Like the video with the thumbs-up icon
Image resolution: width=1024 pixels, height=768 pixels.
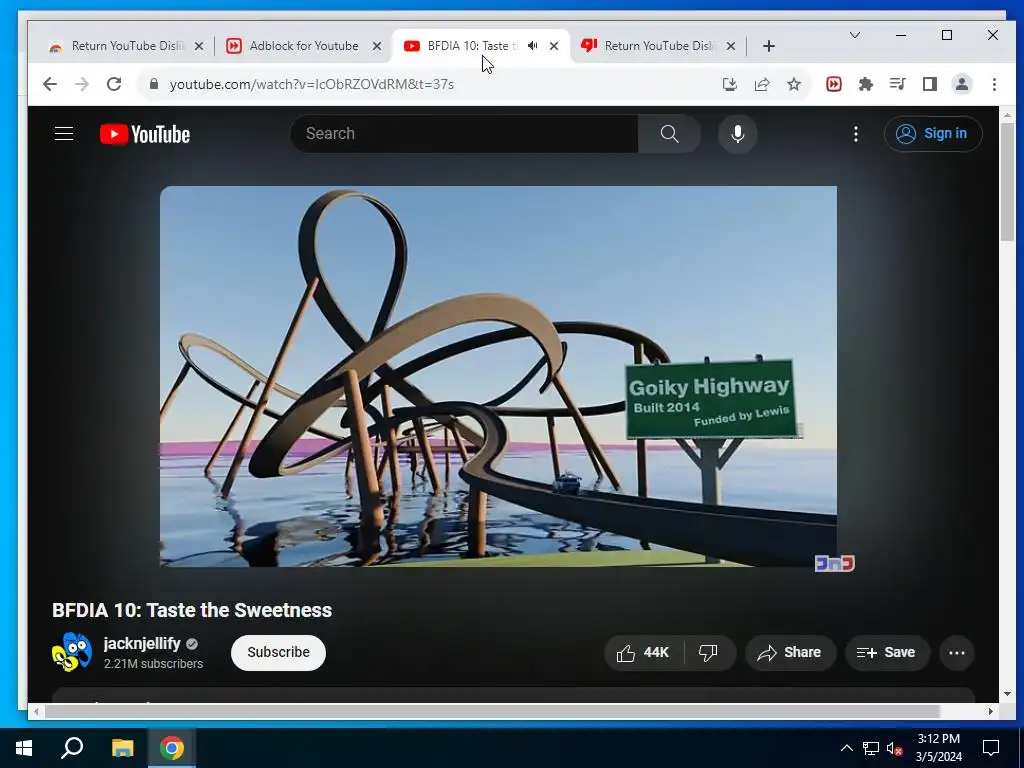coord(643,652)
